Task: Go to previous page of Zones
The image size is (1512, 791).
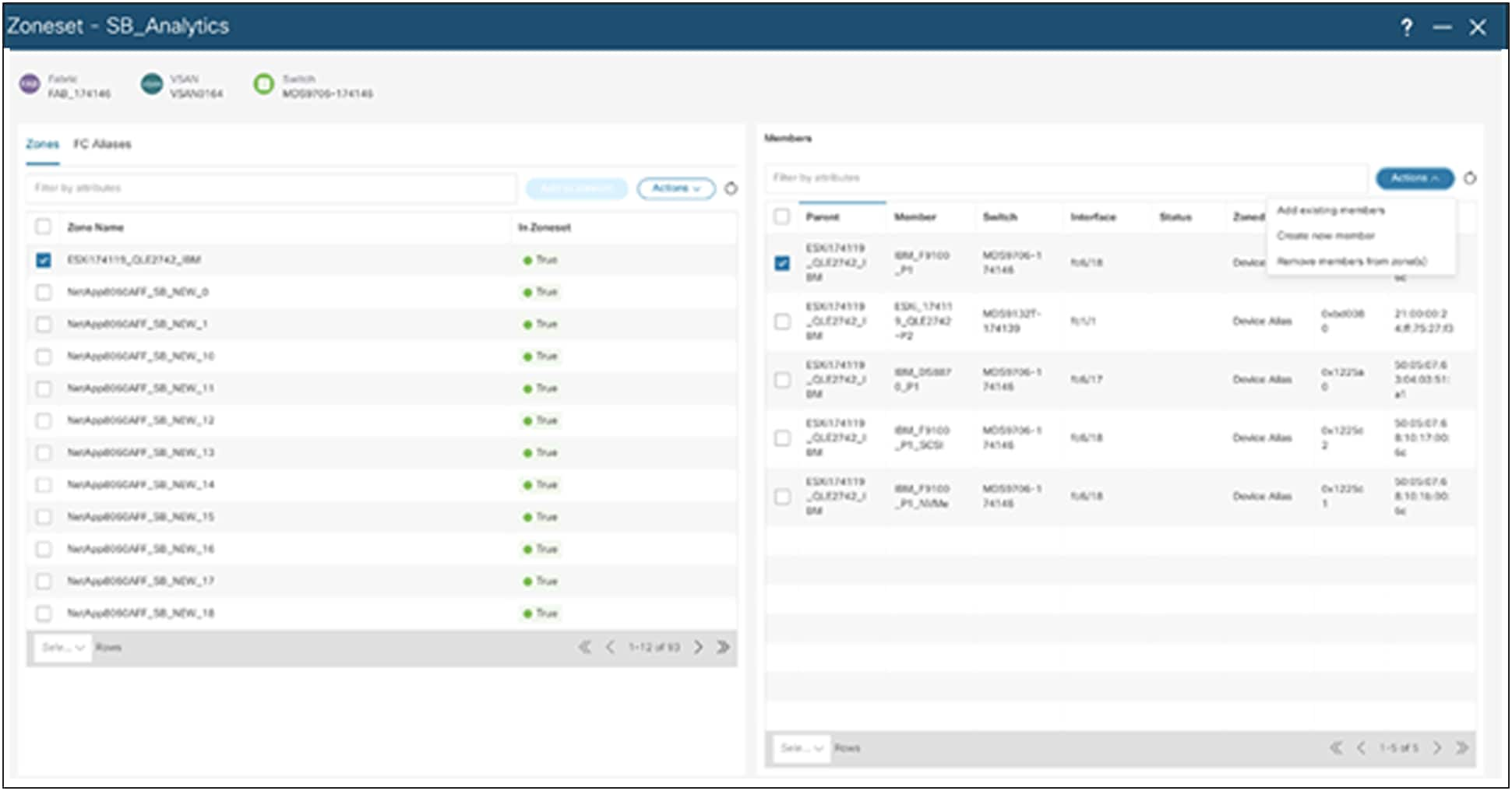Action: coord(610,647)
